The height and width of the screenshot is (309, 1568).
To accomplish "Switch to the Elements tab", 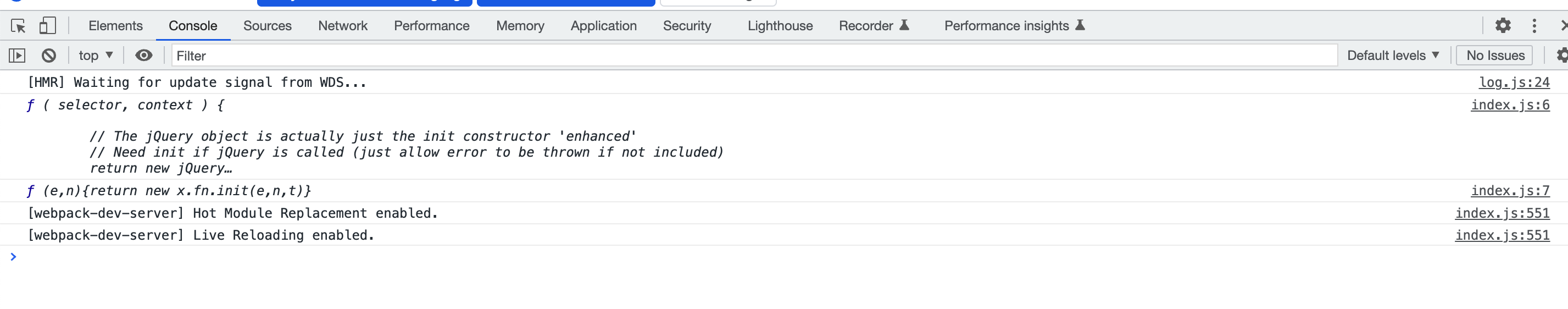I will 116,26.
